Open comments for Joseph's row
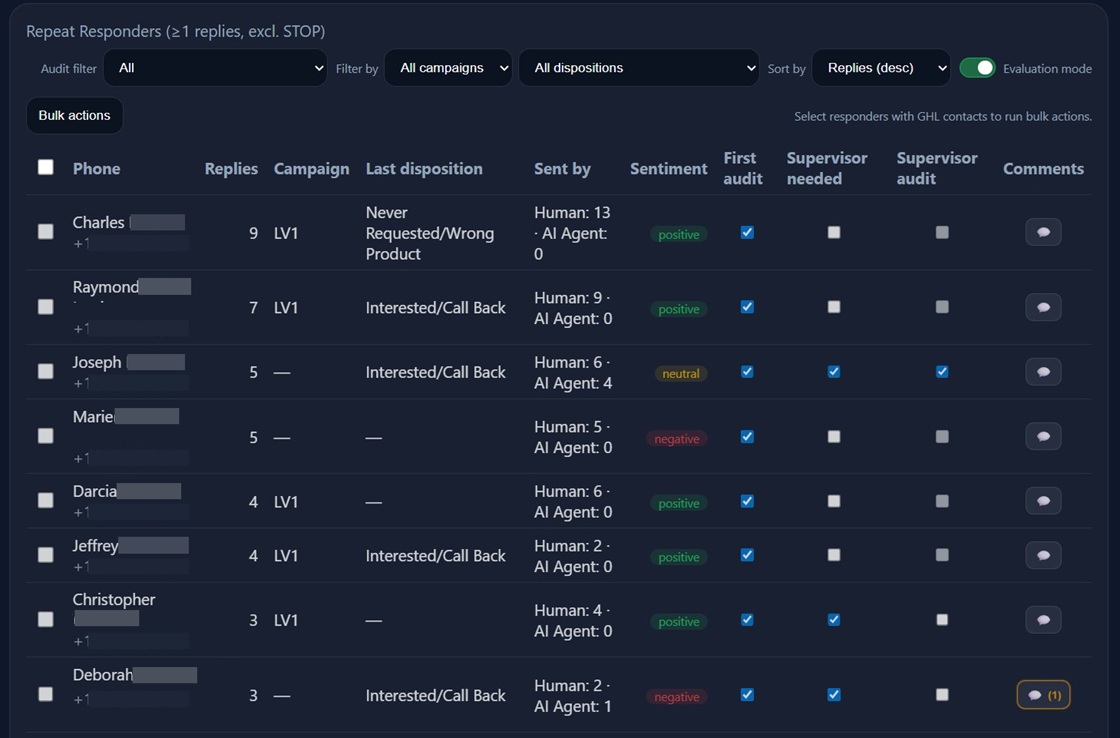Viewport: 1120px width, 738px height. pyautogui.click(x=1043, y=371)
